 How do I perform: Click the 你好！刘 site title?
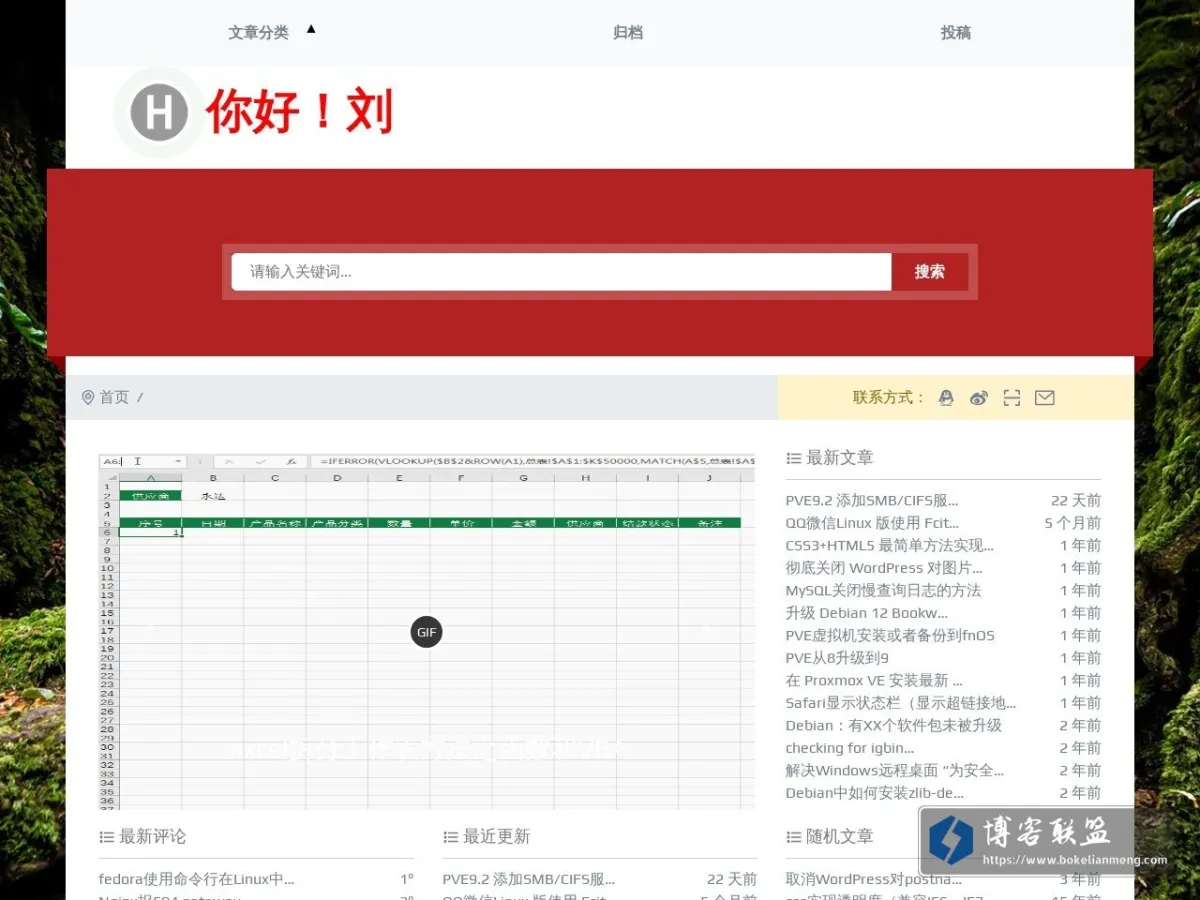300,111
